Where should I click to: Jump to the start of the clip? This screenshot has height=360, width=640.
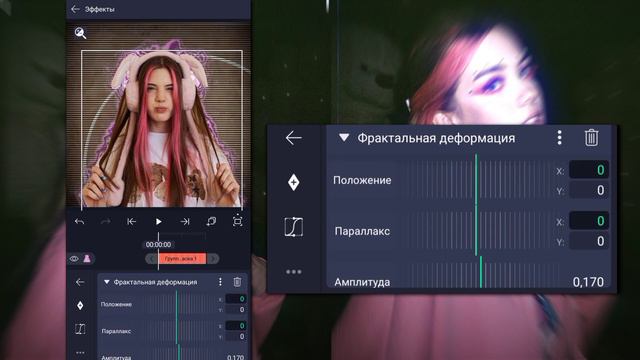(131, 222)
